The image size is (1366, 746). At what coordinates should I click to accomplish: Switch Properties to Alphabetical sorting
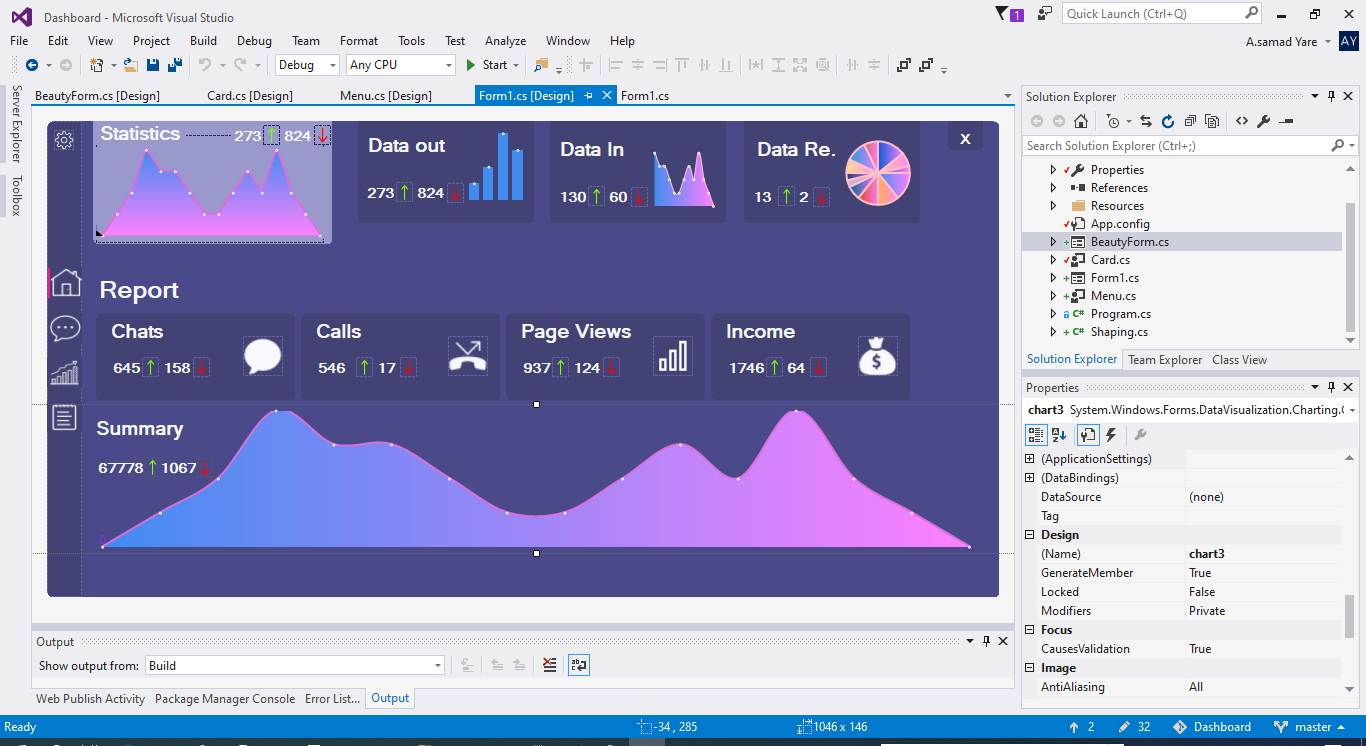pos(1059,435)
